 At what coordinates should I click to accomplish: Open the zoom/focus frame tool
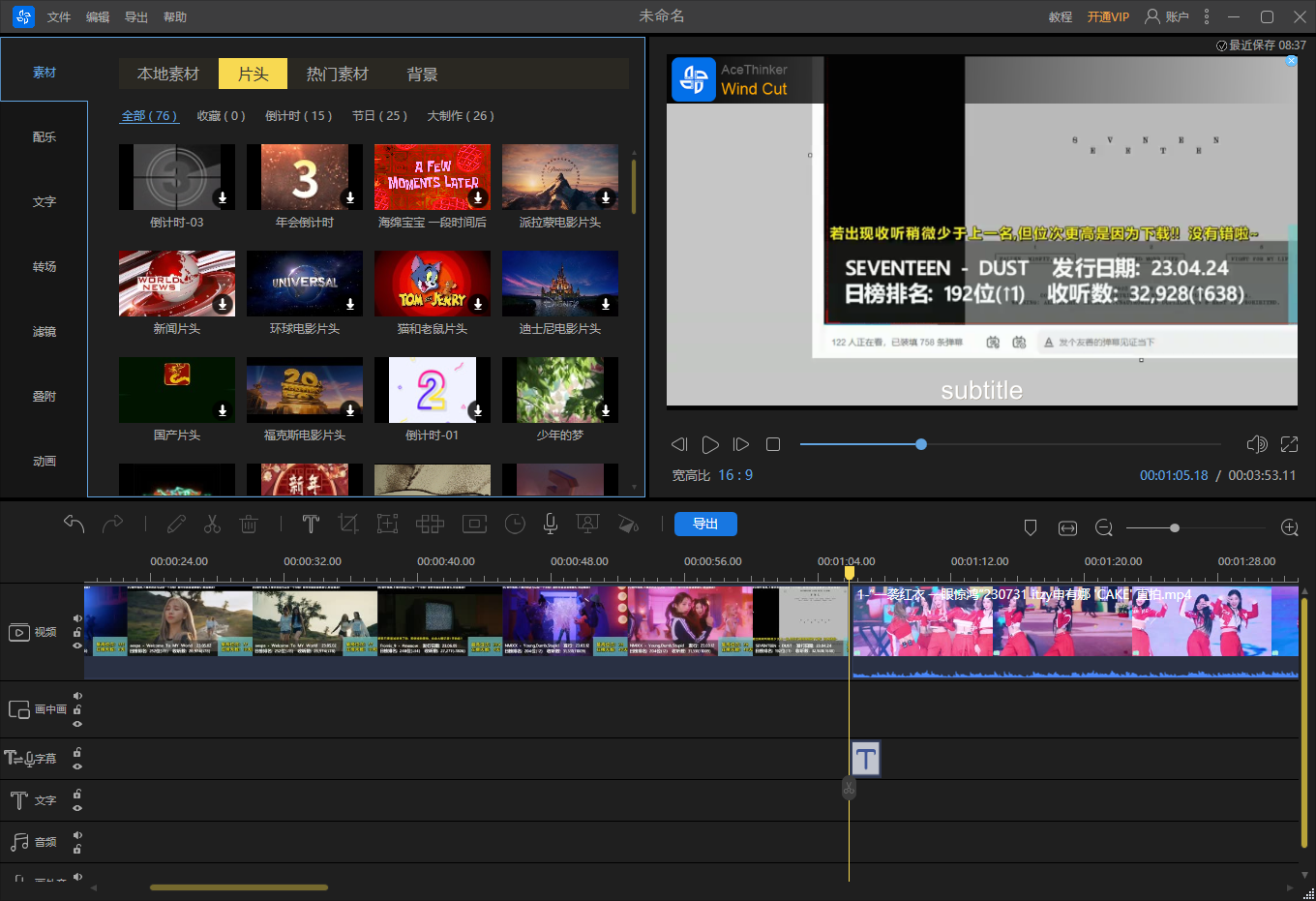(388, 524)
